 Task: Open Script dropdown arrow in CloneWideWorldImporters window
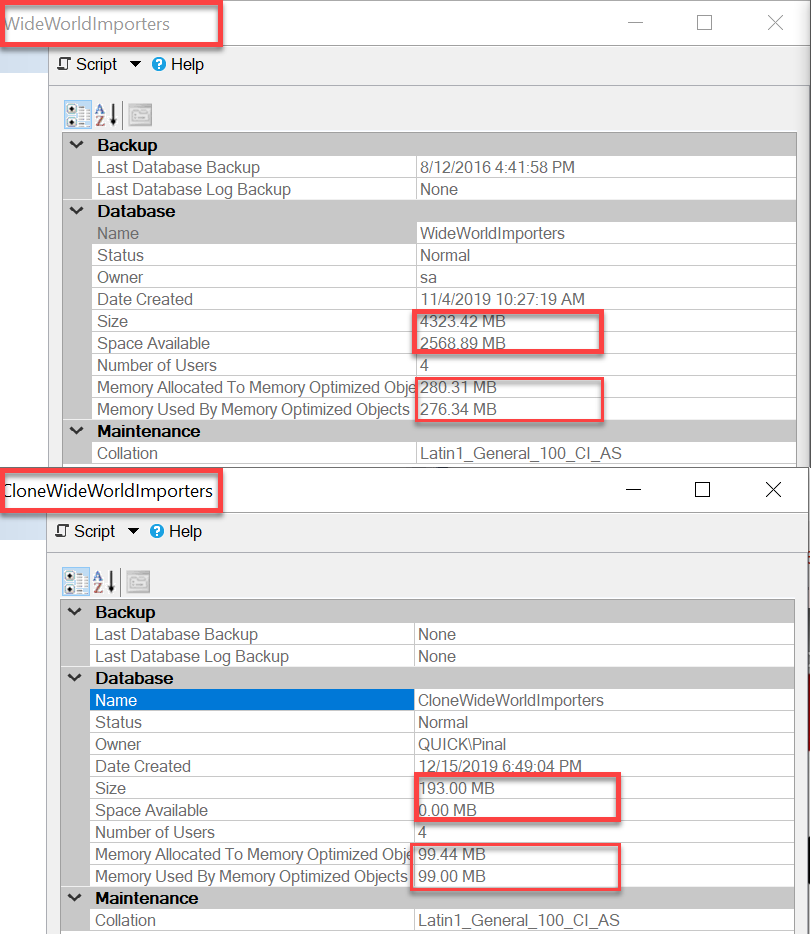click(x=133, y=531)
